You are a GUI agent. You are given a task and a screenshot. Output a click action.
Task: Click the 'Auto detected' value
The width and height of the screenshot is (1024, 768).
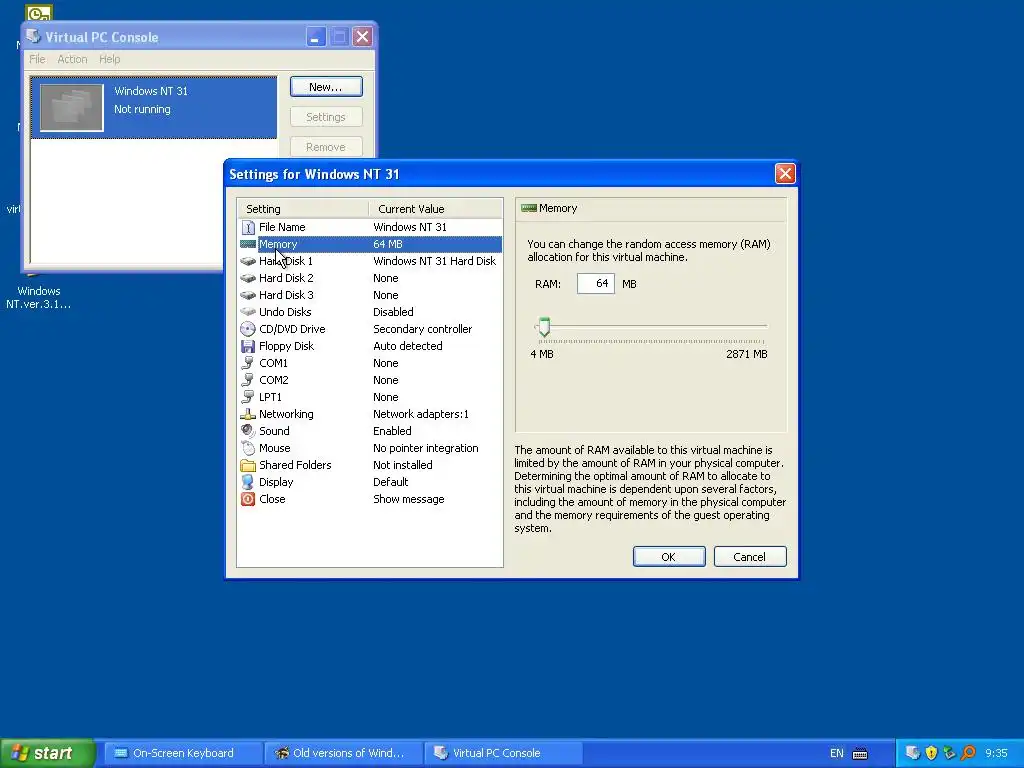[408, 346]
